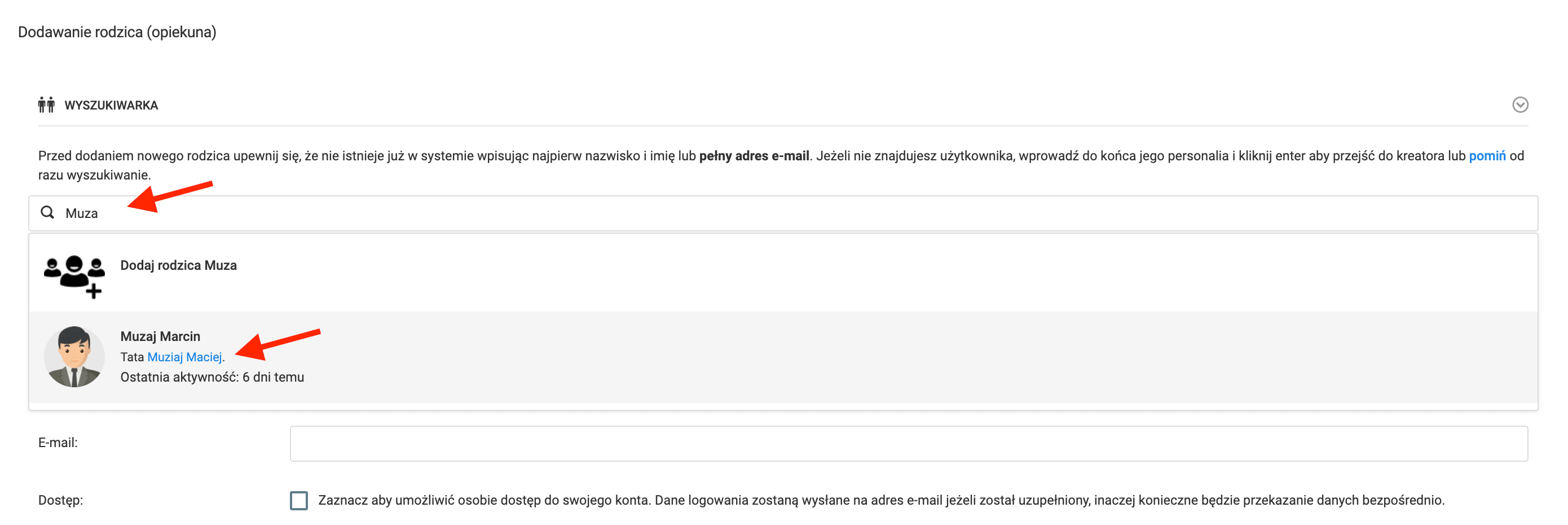Viewport: 1568px width, 525px height.
Task: Click the "E-mail:" field label
Action: pos(58,443)
